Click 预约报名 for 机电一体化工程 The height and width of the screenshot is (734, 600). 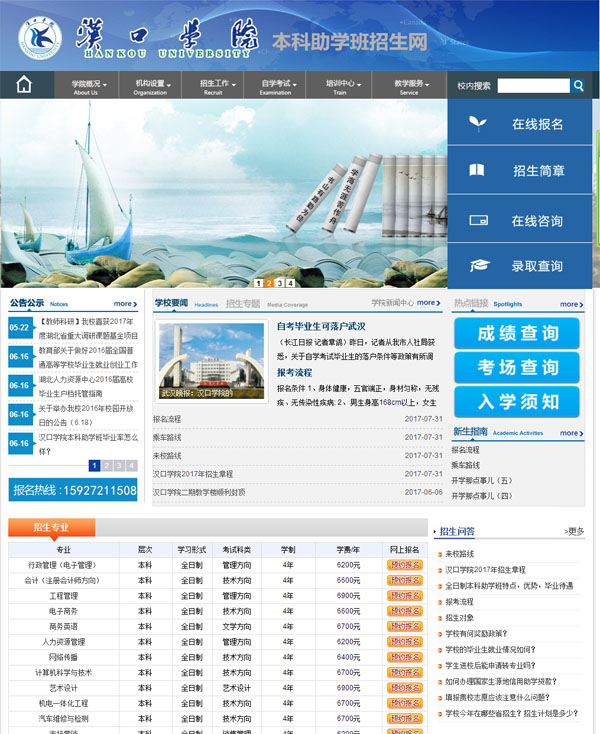(405, 703)
